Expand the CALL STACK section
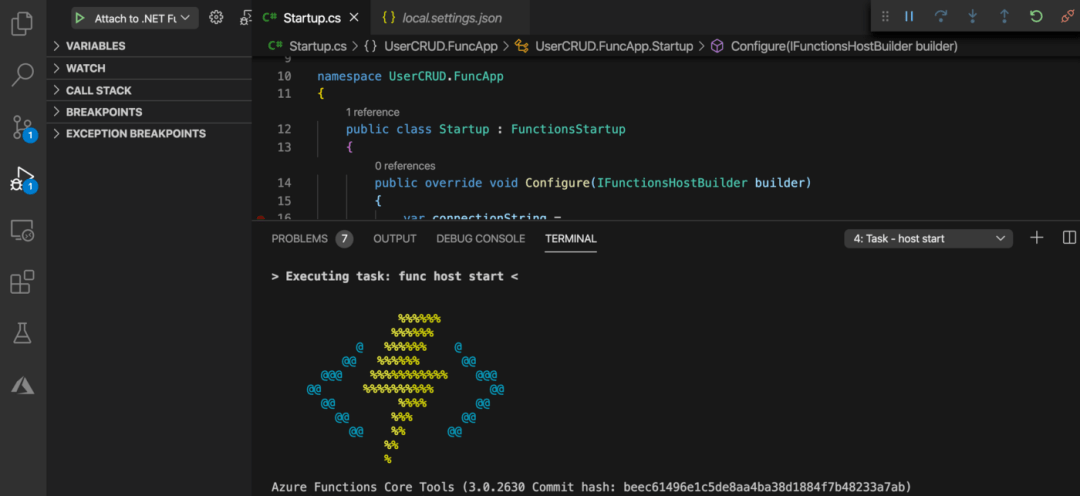This screenshot has height=496, width=1080. (x=149, y=90)
